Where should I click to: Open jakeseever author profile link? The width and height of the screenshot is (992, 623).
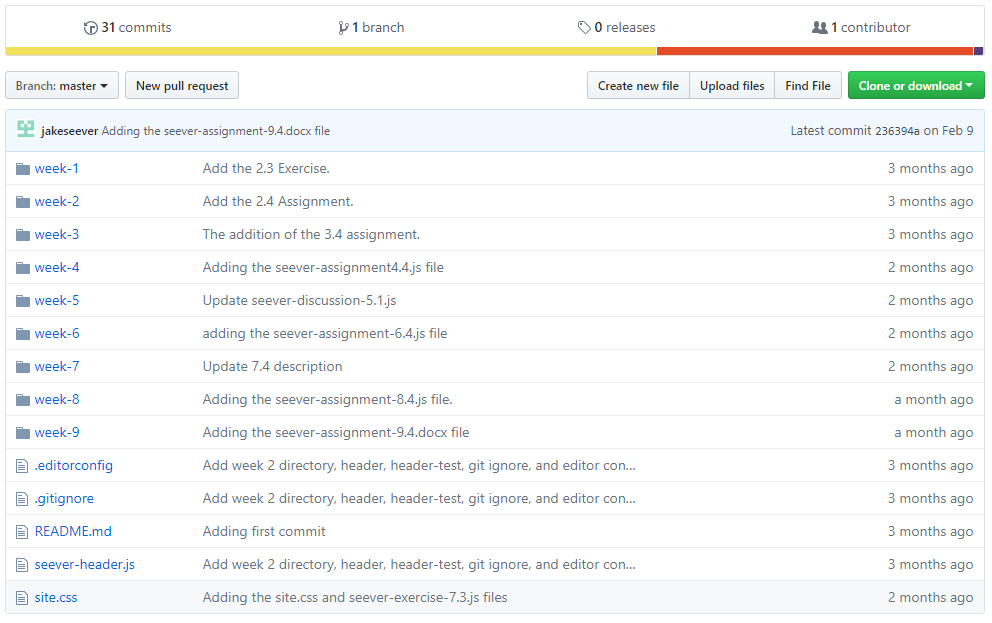[x=70, y=131]
